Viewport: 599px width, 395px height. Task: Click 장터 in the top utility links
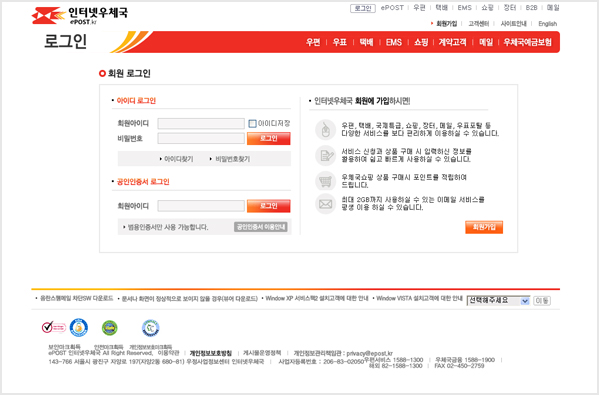point(510,8)
